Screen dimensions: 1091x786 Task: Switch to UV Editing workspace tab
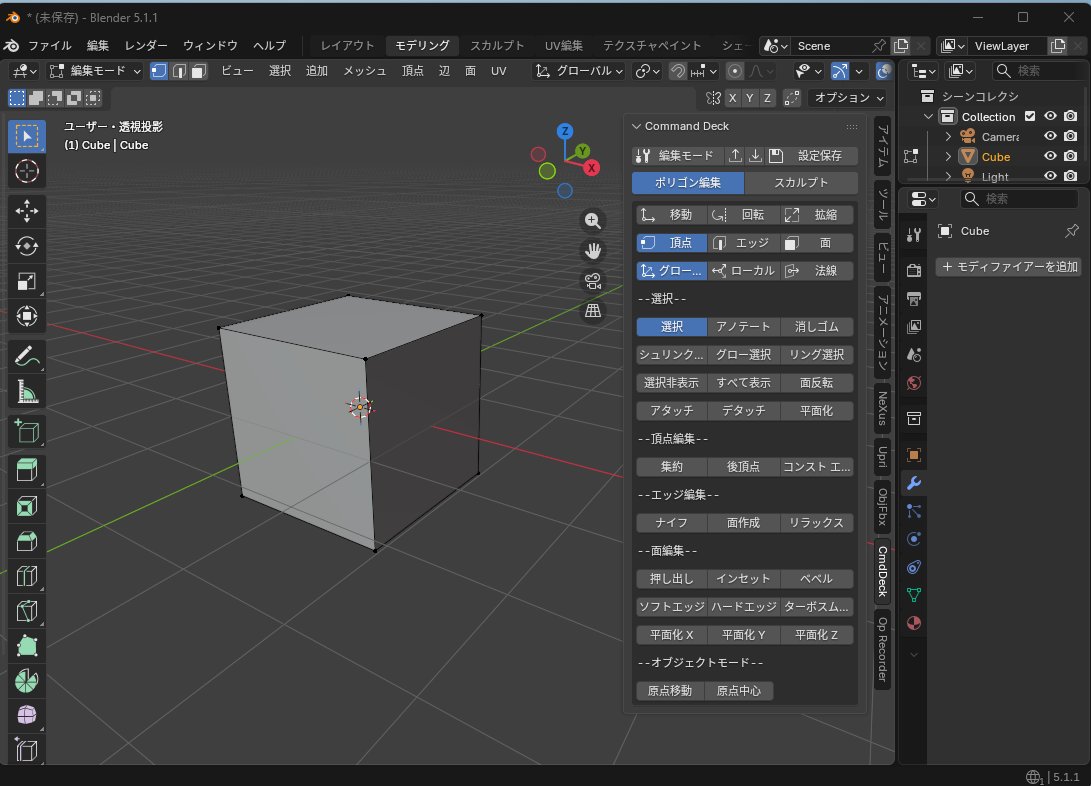coord(564,45)
